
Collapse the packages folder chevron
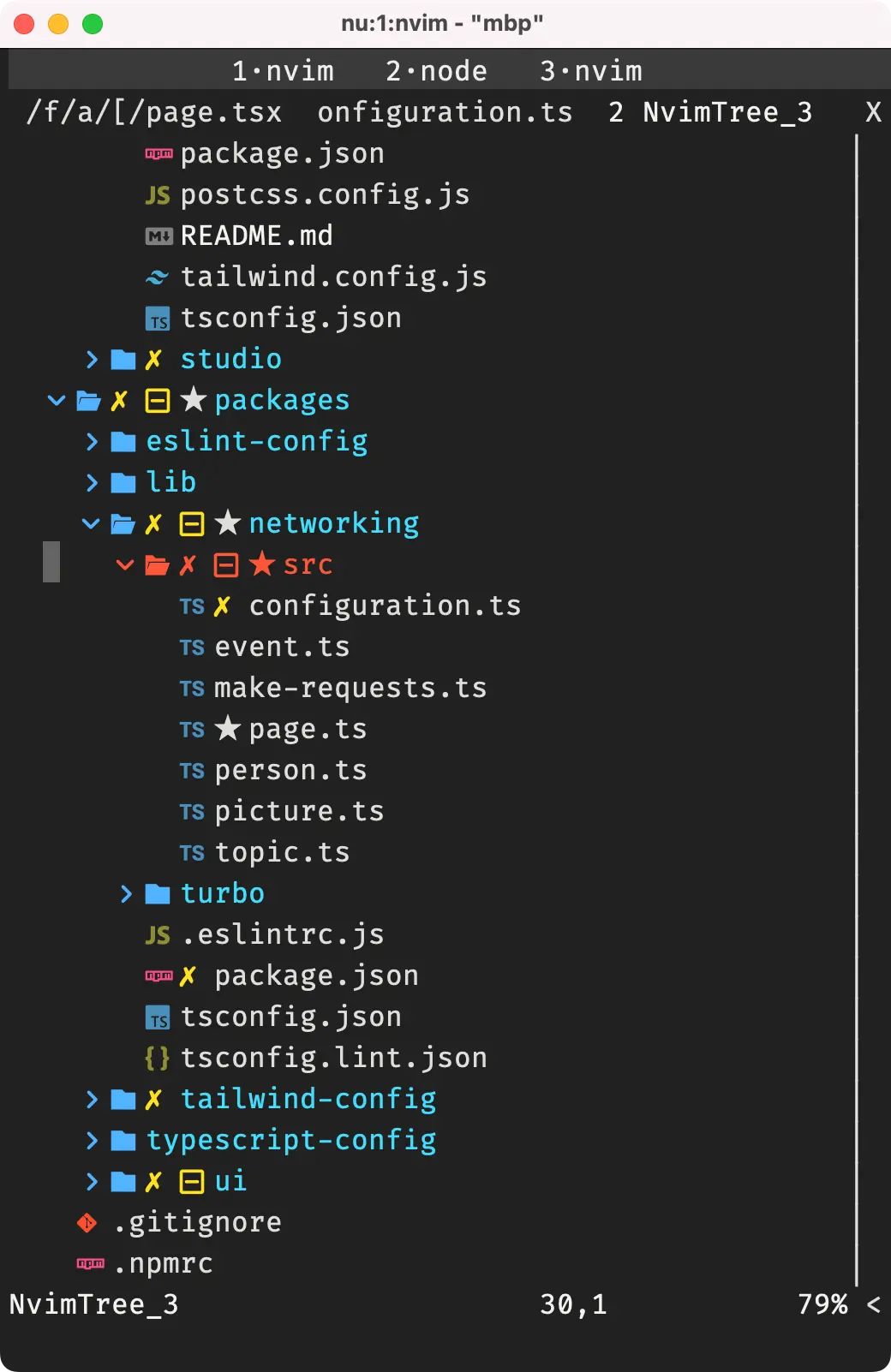click(x=57, y=400)
